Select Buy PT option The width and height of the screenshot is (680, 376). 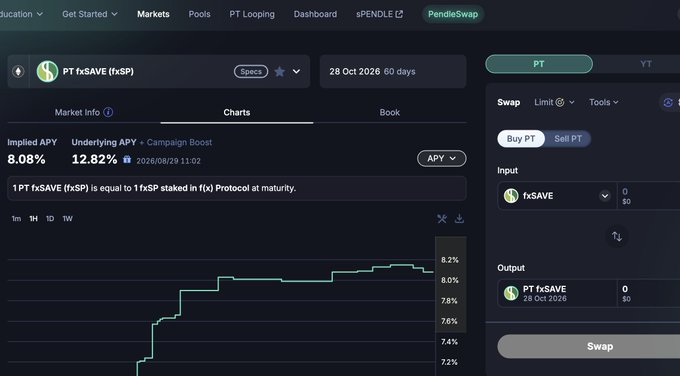521,139
